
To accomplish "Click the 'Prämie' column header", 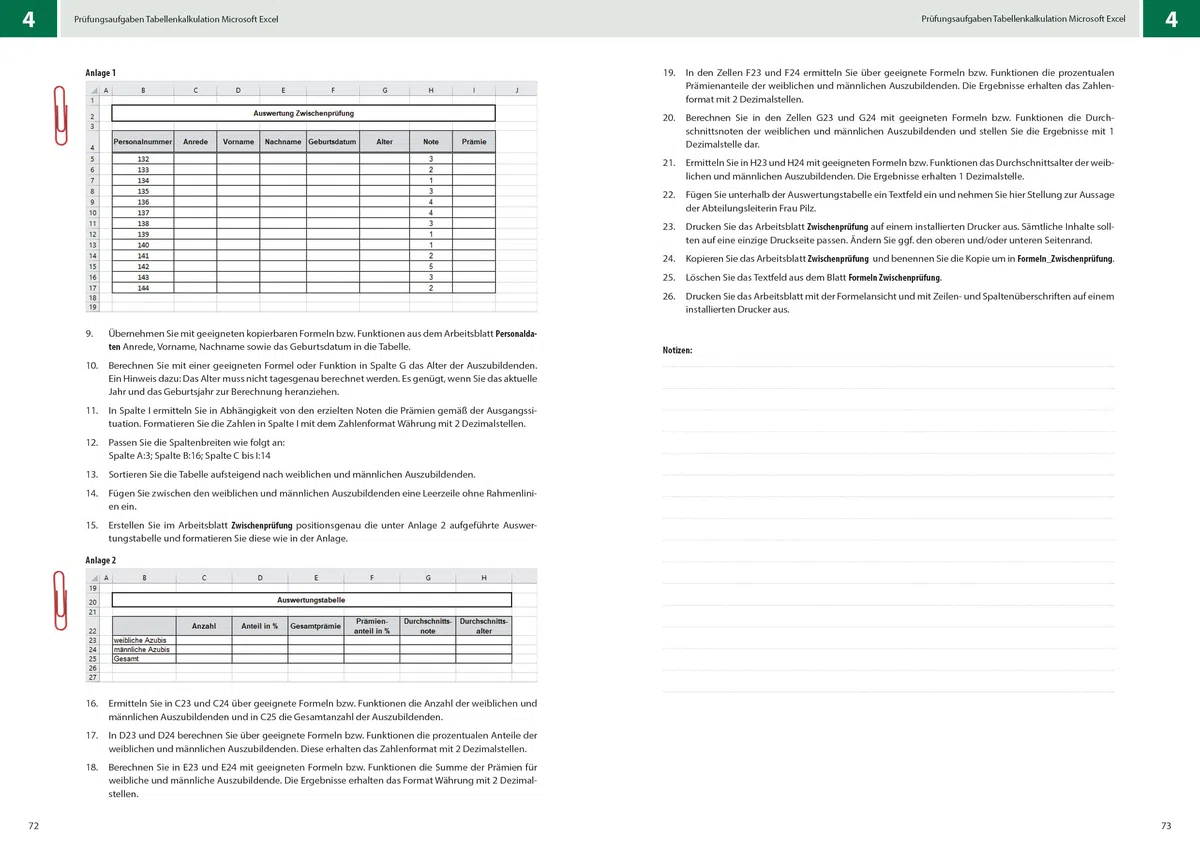I will (474, 142).
